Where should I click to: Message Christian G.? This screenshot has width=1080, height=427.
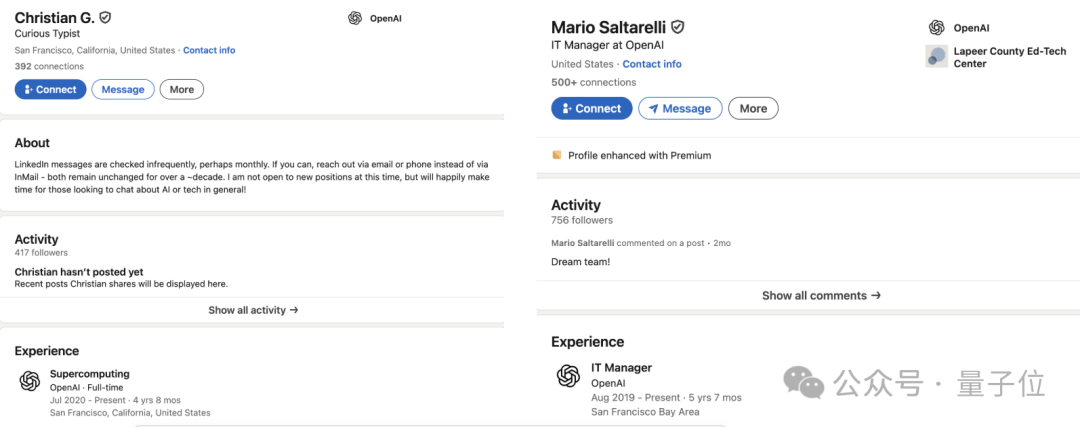123,89
